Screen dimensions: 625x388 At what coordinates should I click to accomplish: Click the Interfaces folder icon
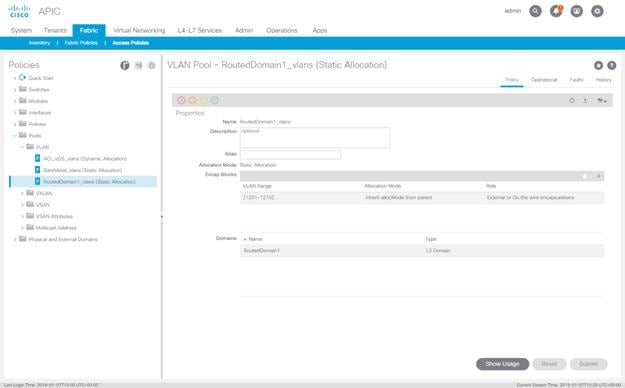coord(23,112)
